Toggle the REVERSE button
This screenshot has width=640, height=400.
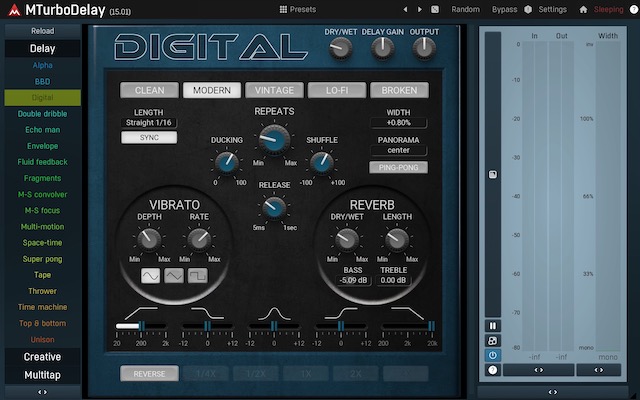point(148,374)
